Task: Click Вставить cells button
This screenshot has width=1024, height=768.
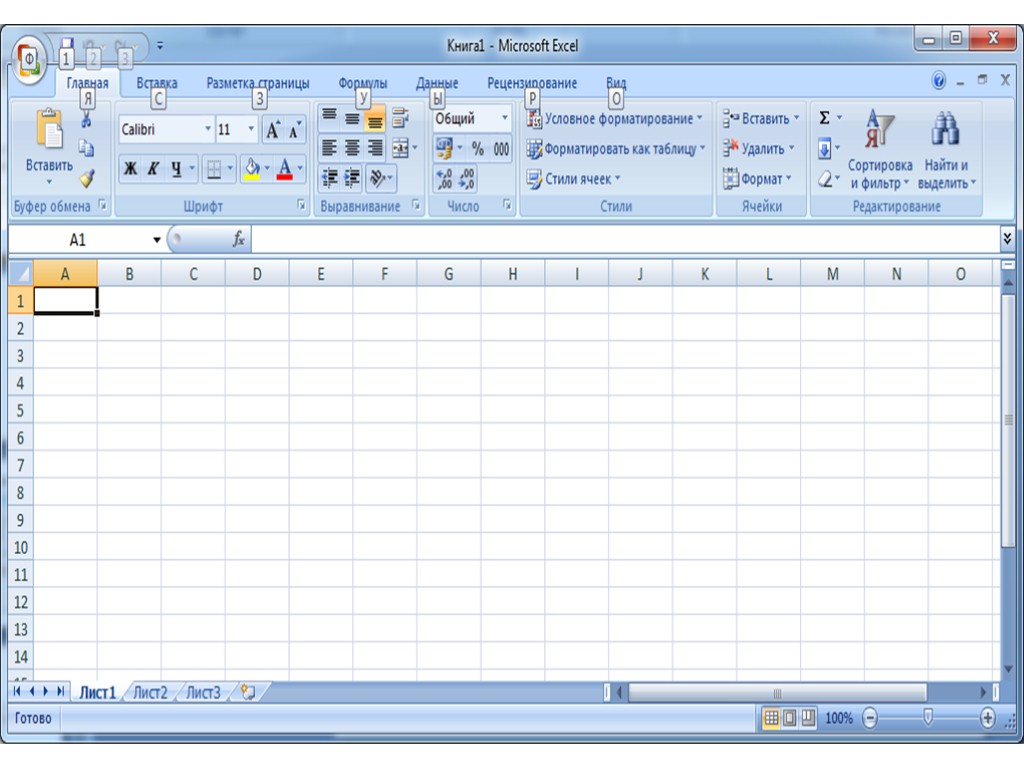Action: (x=761, y=119)
